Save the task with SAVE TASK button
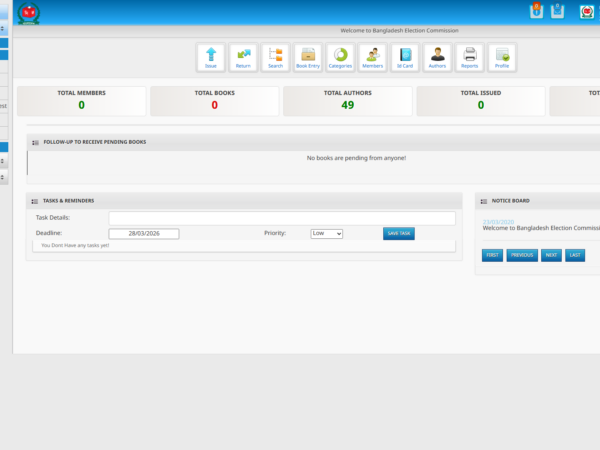Image resolution: width=600 pixels, height=450 pixels. [x=399, y=233]
